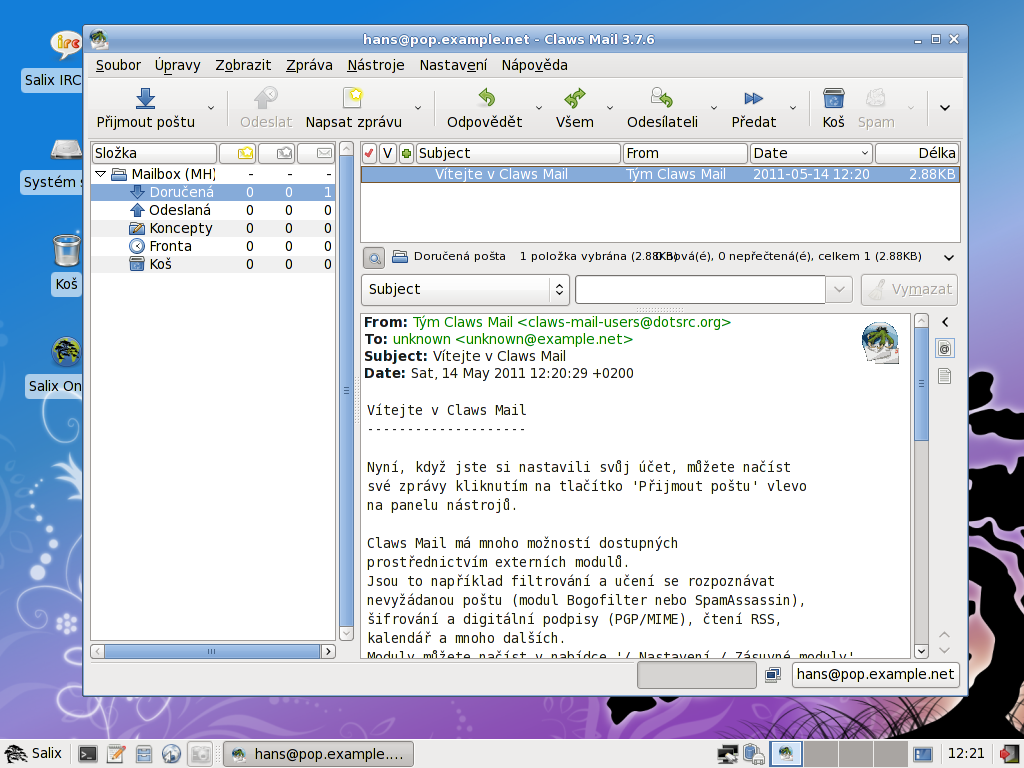This screenshot has height=768, width=1024.
Task: Open the Napsat zprávu dropdown arrow
Action: [x=418, y=108]
